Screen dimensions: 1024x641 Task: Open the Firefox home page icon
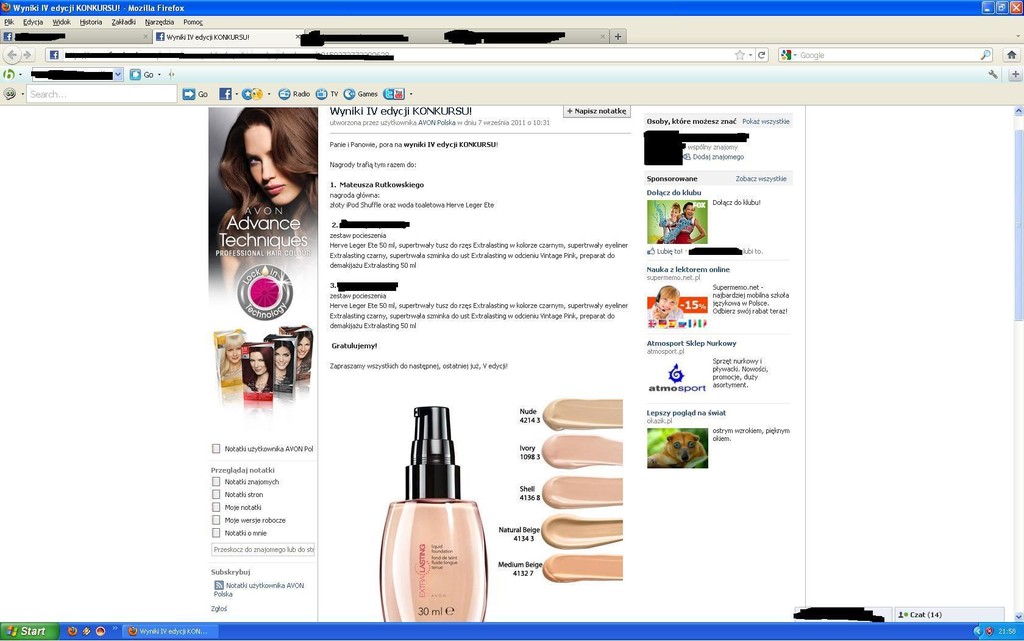pos(1012,55)
